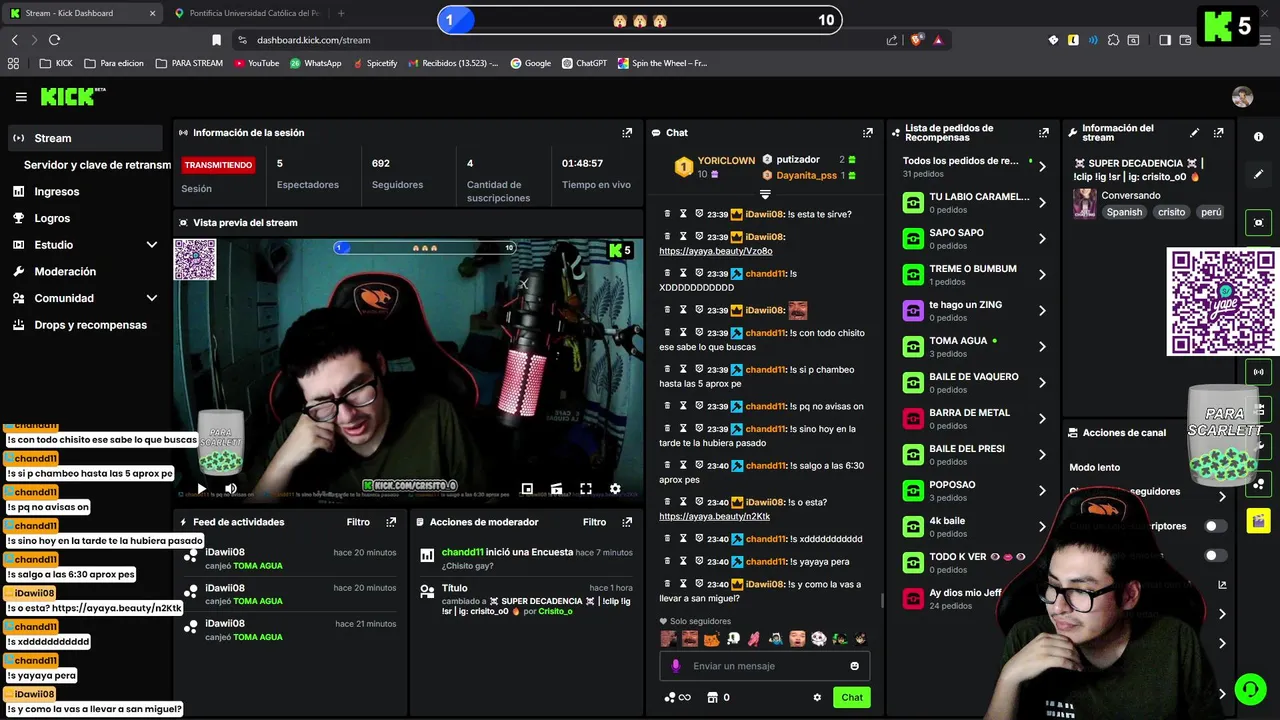This screenshot has height=720, width=1280.
Task: Collapse the chat leaderboard with the handle
Action: pos(765,194)
